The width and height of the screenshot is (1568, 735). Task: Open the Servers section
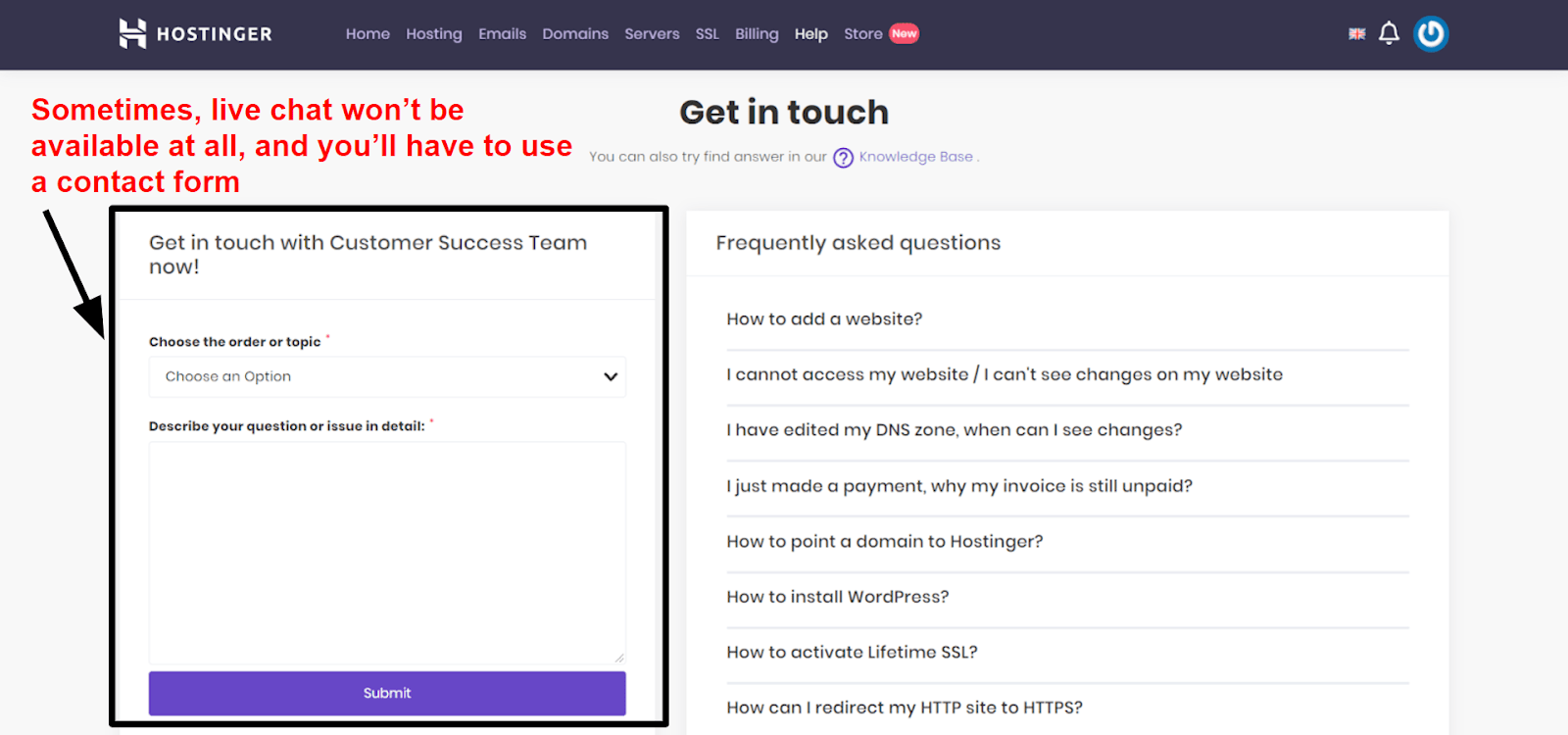(652, 33)
